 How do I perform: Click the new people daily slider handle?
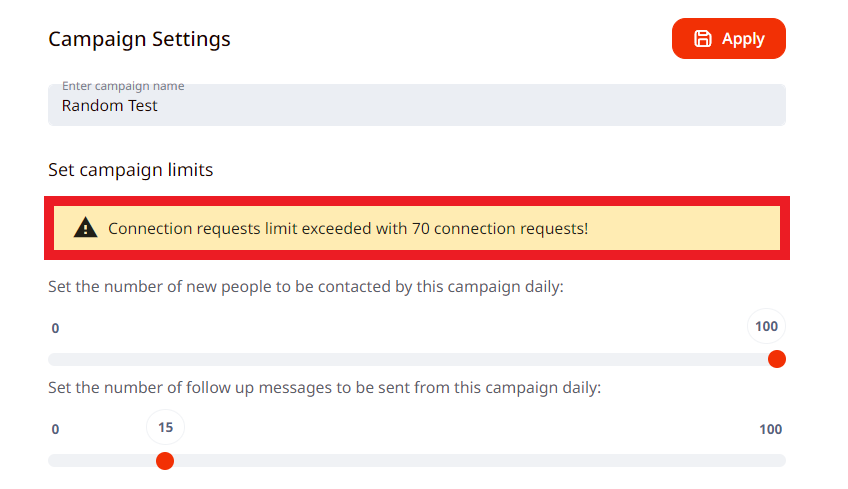click(x=776, y=359)
